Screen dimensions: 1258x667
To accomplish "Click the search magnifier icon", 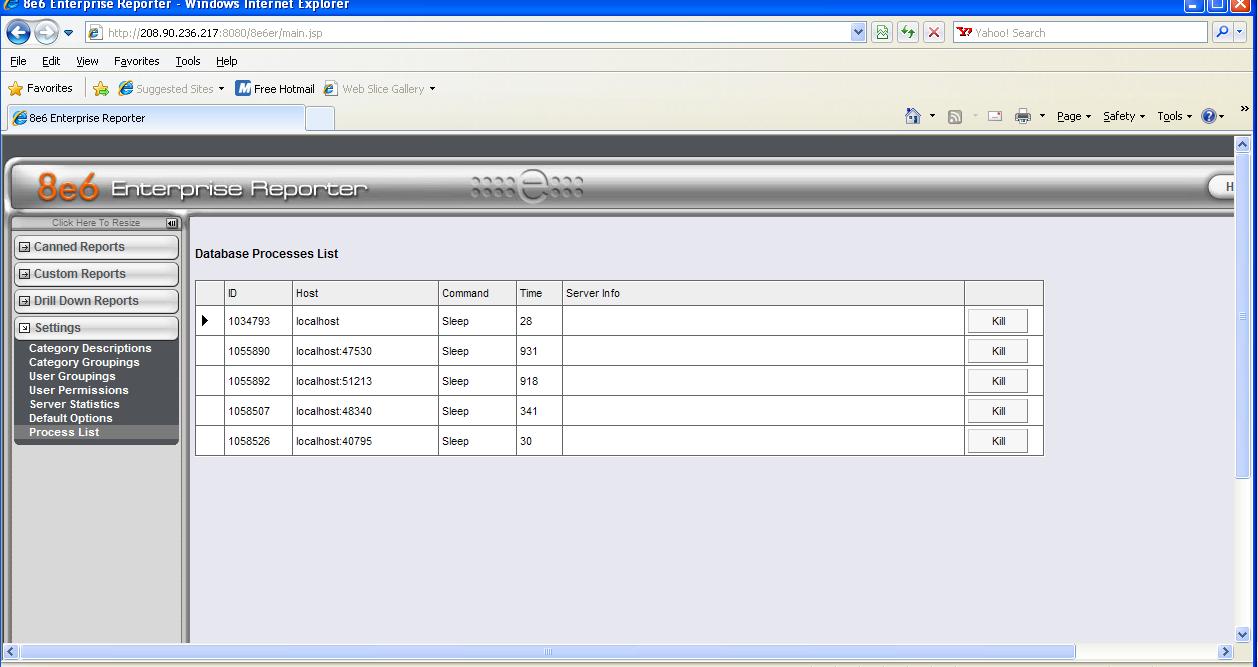I will tap(1223, 33).
